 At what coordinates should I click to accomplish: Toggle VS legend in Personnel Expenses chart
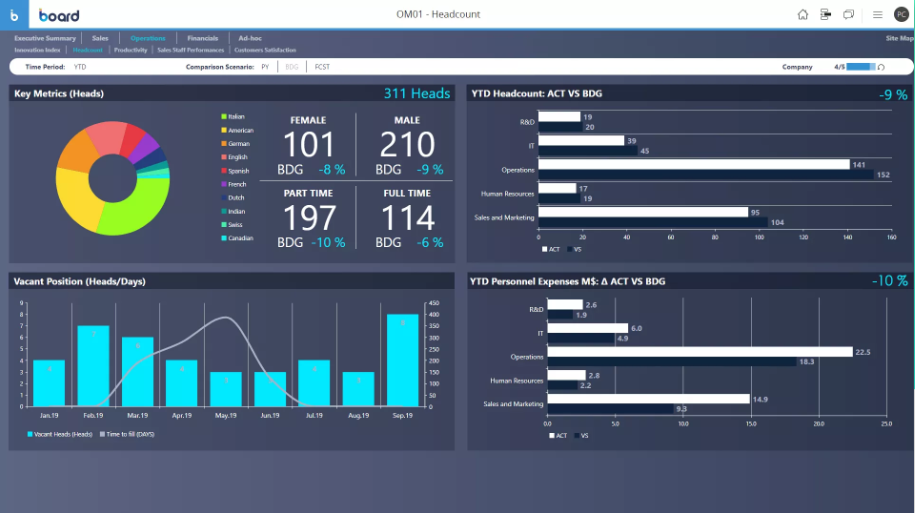pos(581,435)
